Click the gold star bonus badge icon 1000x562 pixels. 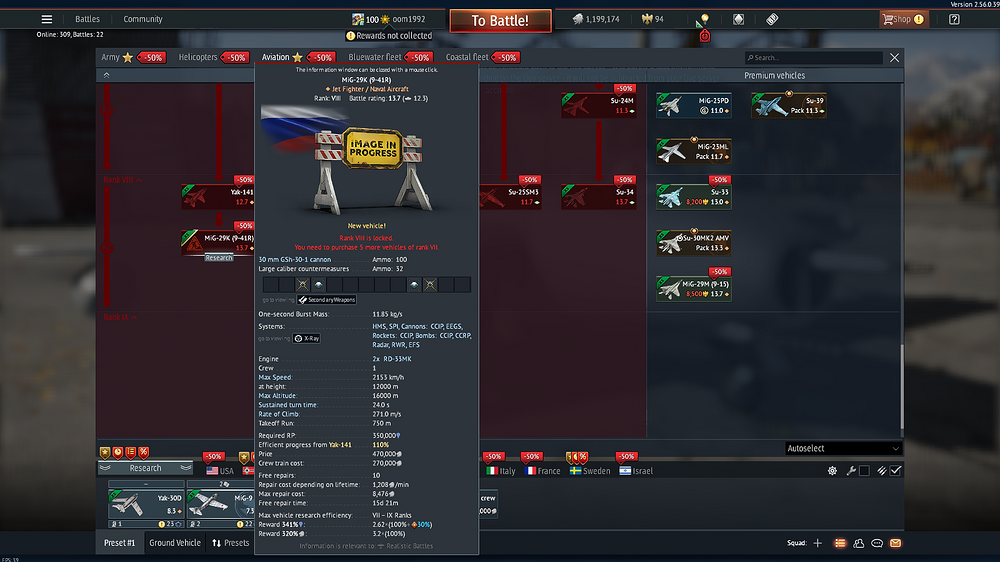105,453
